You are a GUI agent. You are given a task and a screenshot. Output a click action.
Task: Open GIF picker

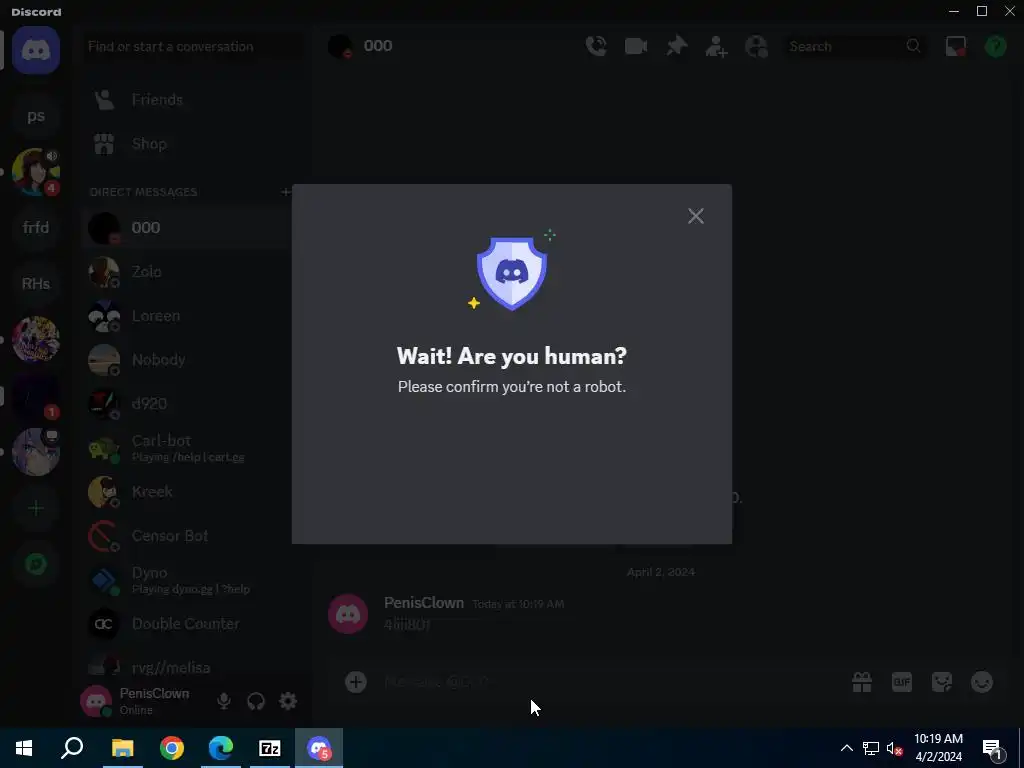(x=902, y=682)
